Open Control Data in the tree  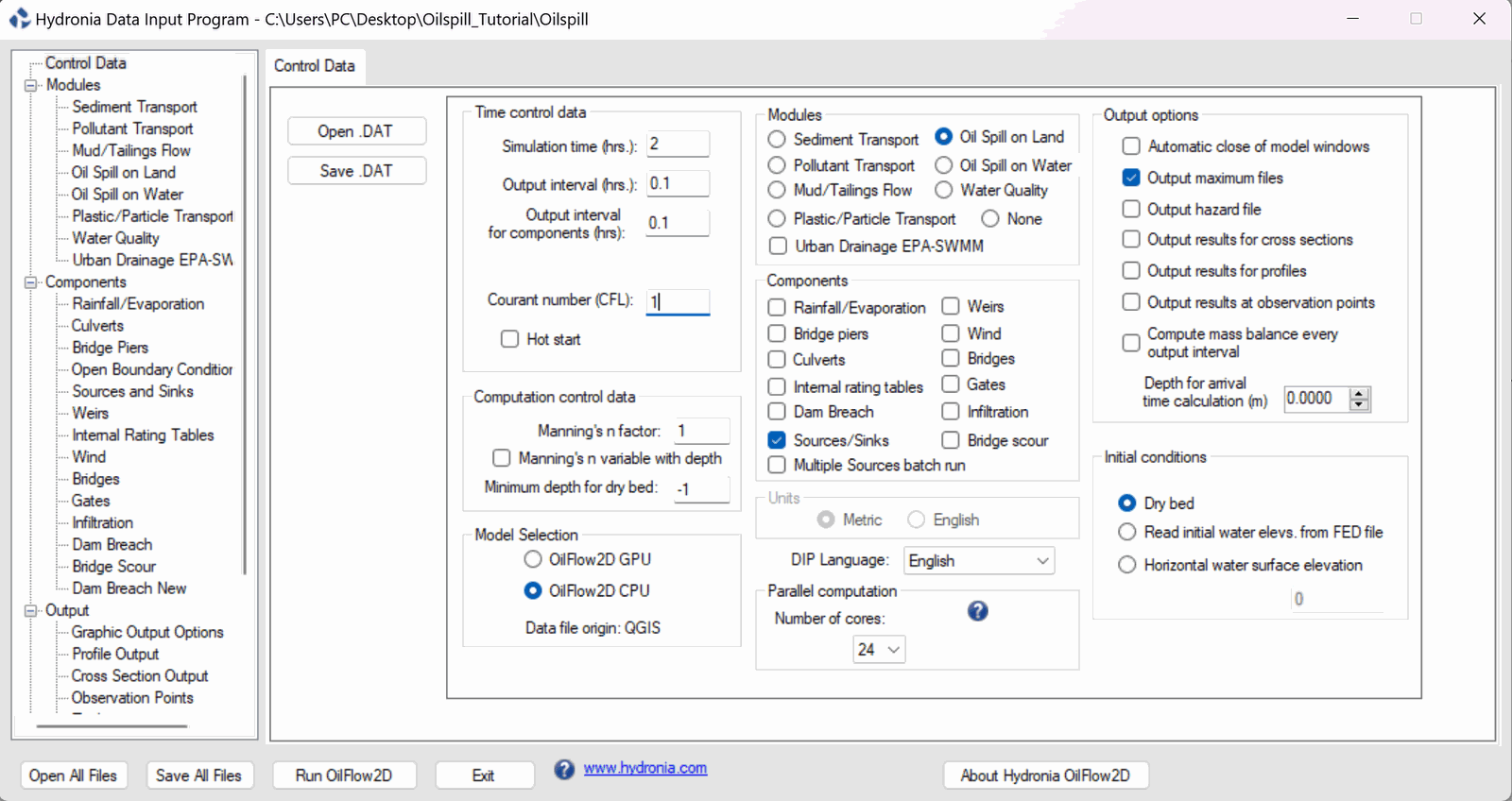pos(86,63)
